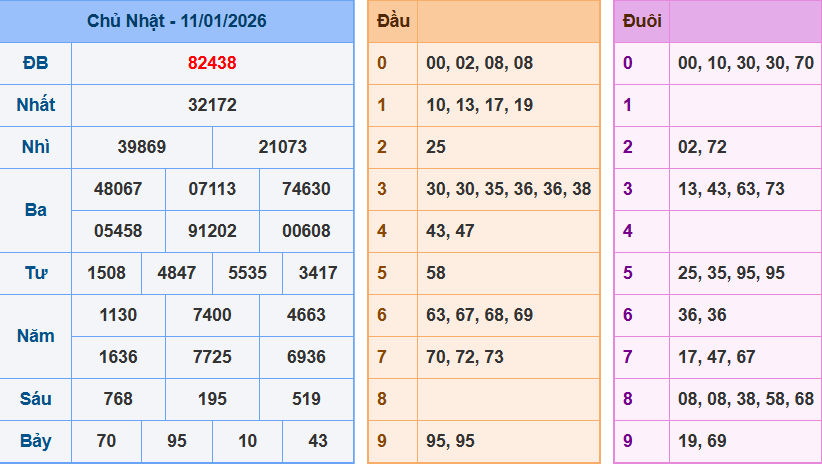Select the Ba prize number 91202
The height and width of the screenshot is (464, 822).
[x=212, y=231]
